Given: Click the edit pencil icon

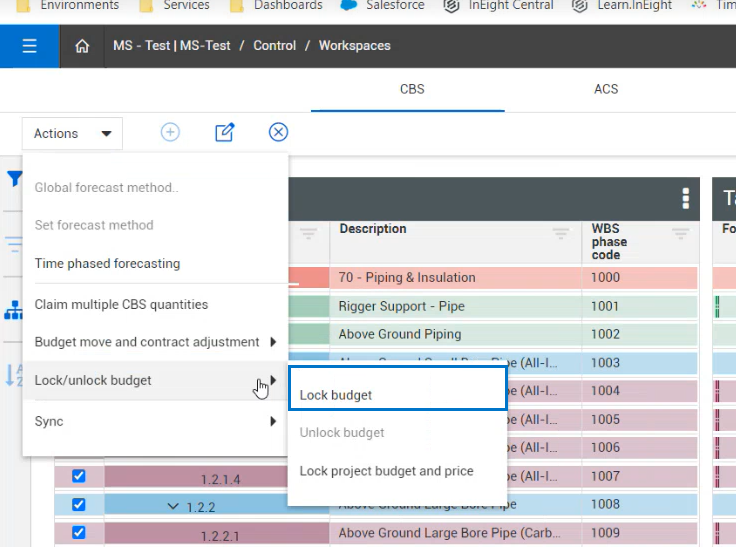Looking at the screenshot, I should [225, 133].
